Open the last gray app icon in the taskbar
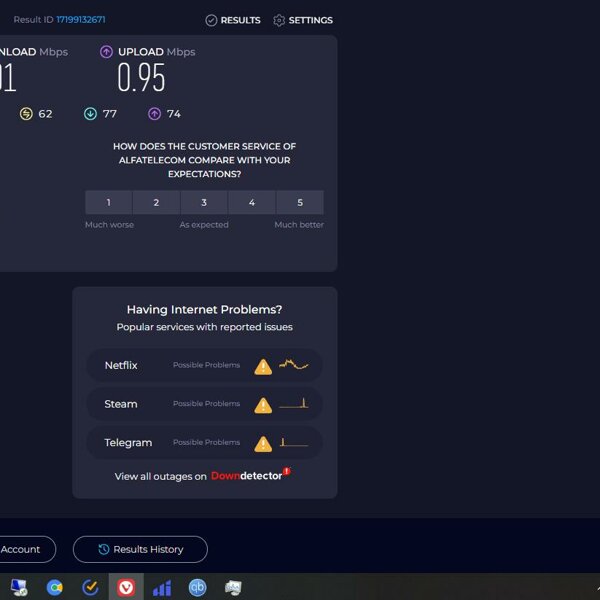Screen dimensions: 600x600 click(x=233, y=588)
